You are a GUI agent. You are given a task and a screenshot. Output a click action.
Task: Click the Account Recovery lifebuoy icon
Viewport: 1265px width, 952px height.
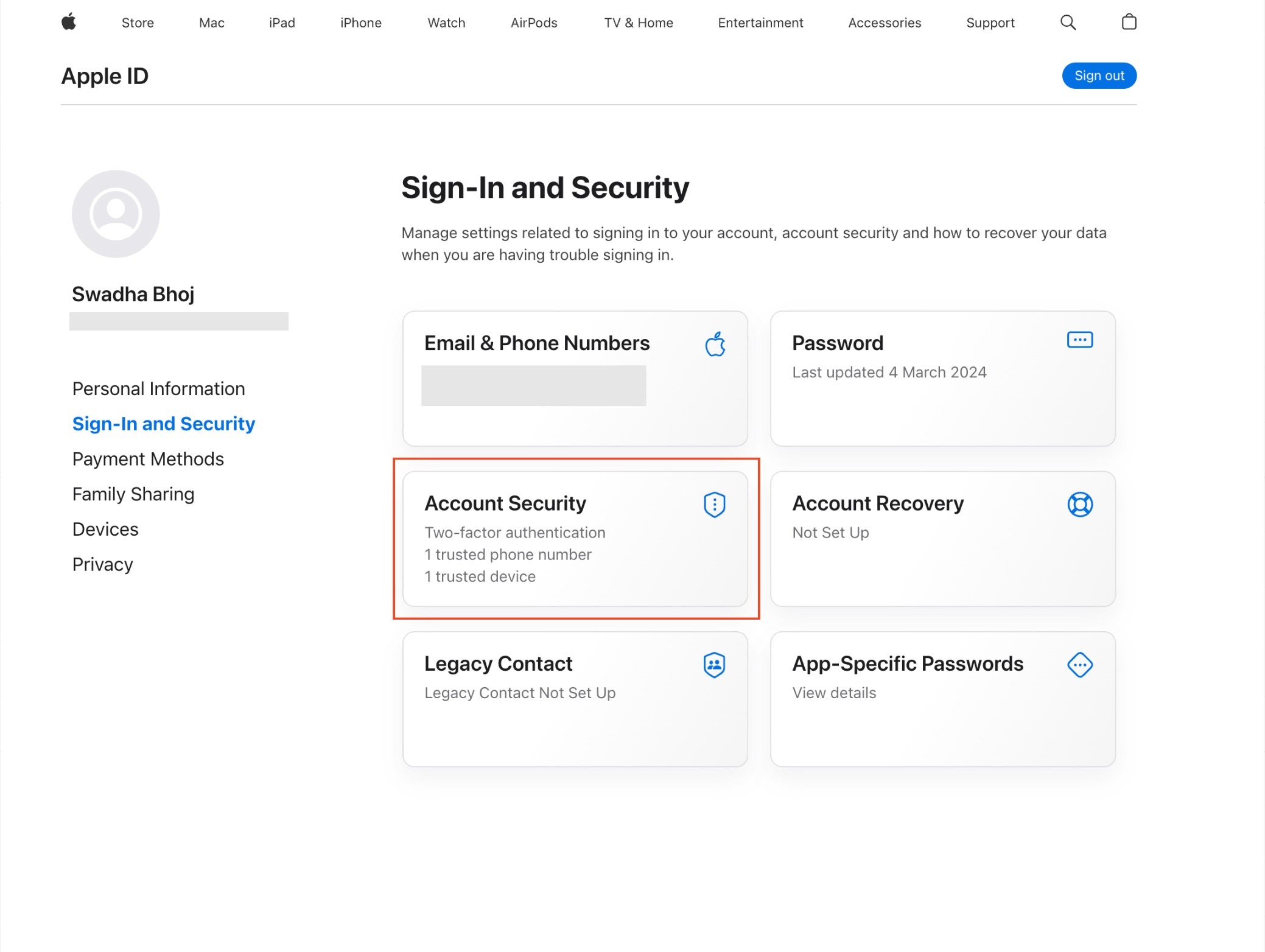click(x=1079, y=505)
